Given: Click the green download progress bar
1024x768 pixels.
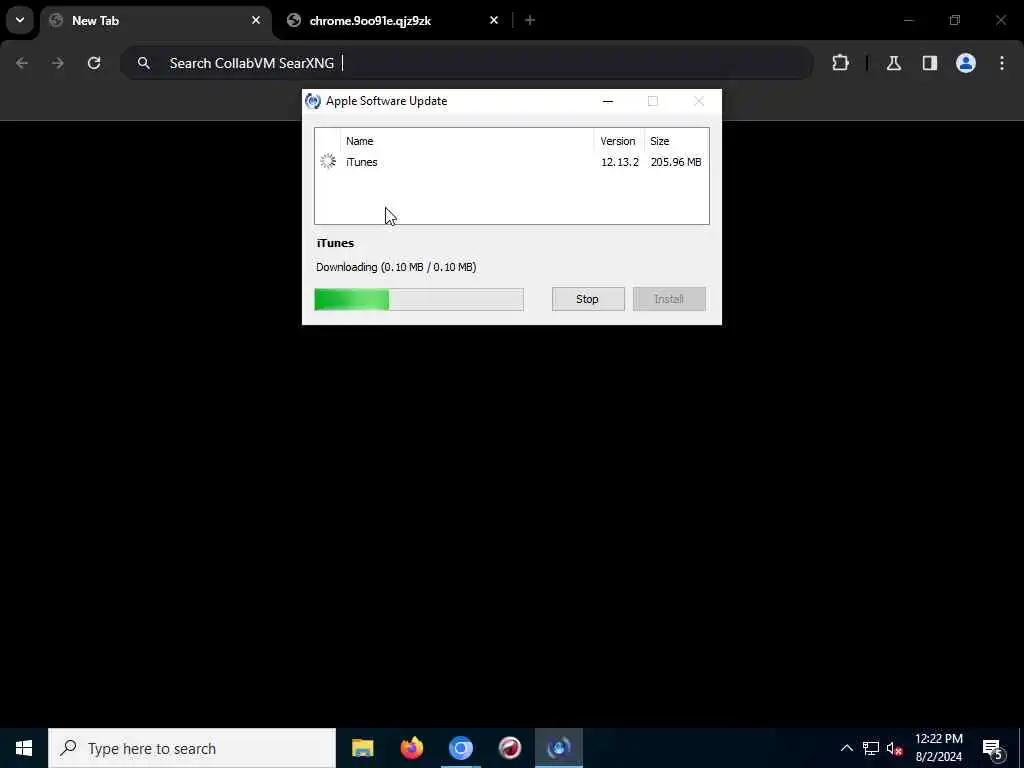Looking at the screenshot, I should 419,299.
